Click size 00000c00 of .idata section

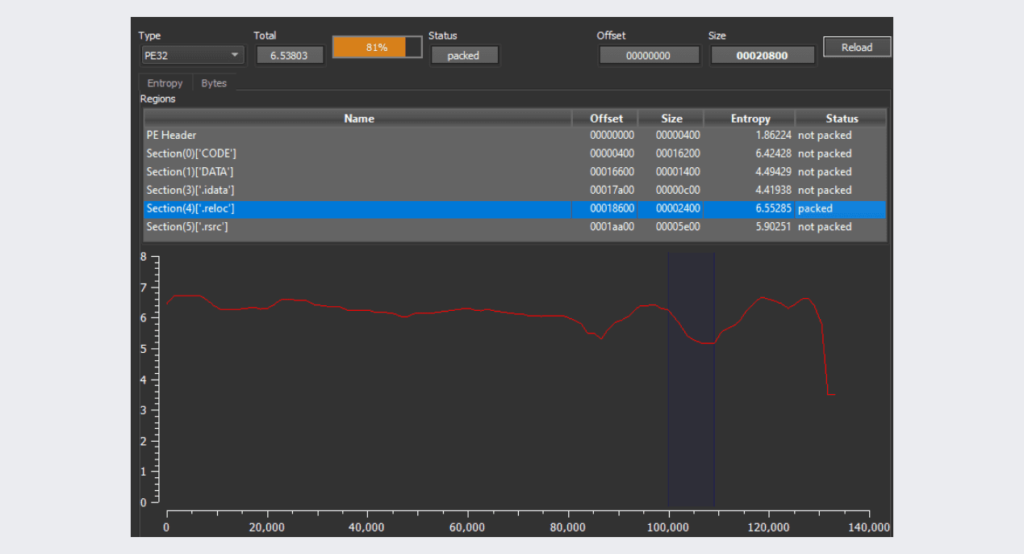(678, 190)
